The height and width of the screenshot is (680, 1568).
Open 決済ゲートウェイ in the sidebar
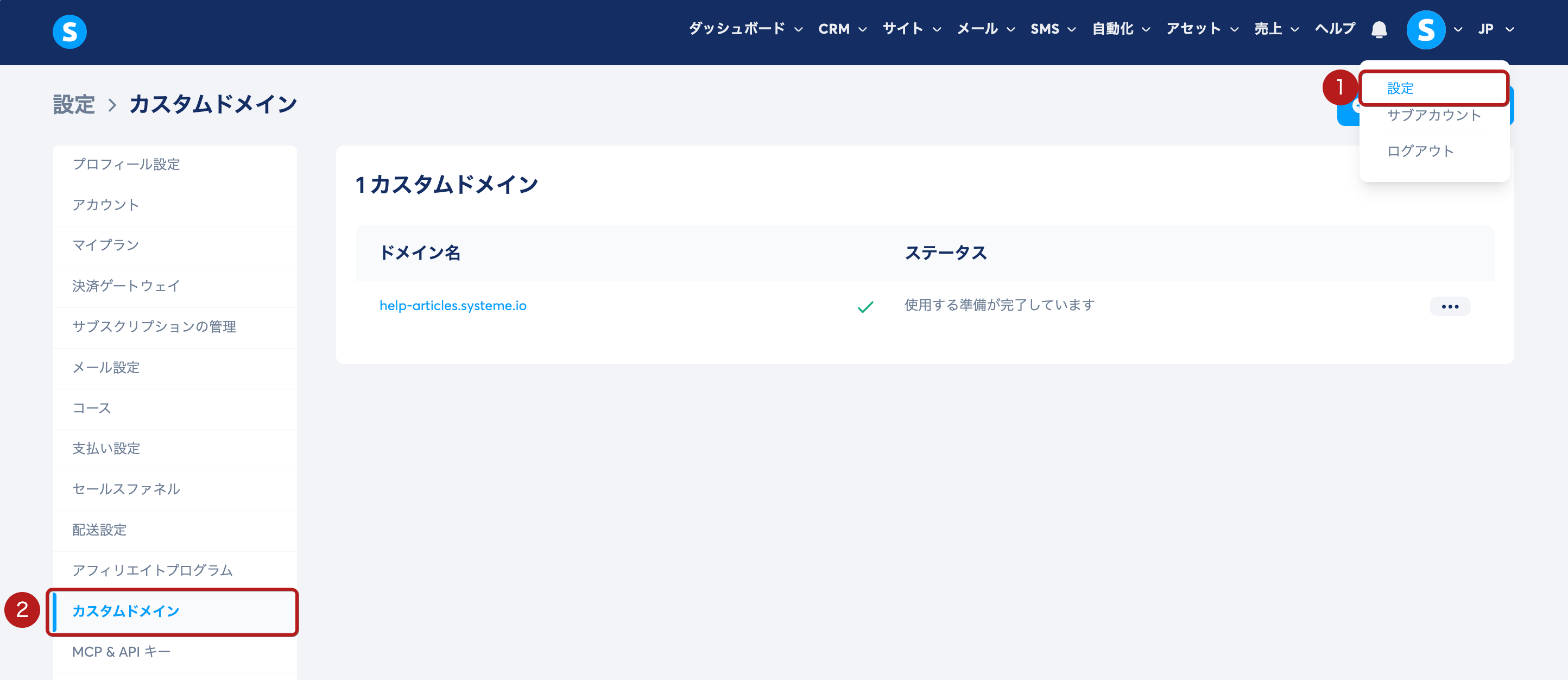[175, 286]
